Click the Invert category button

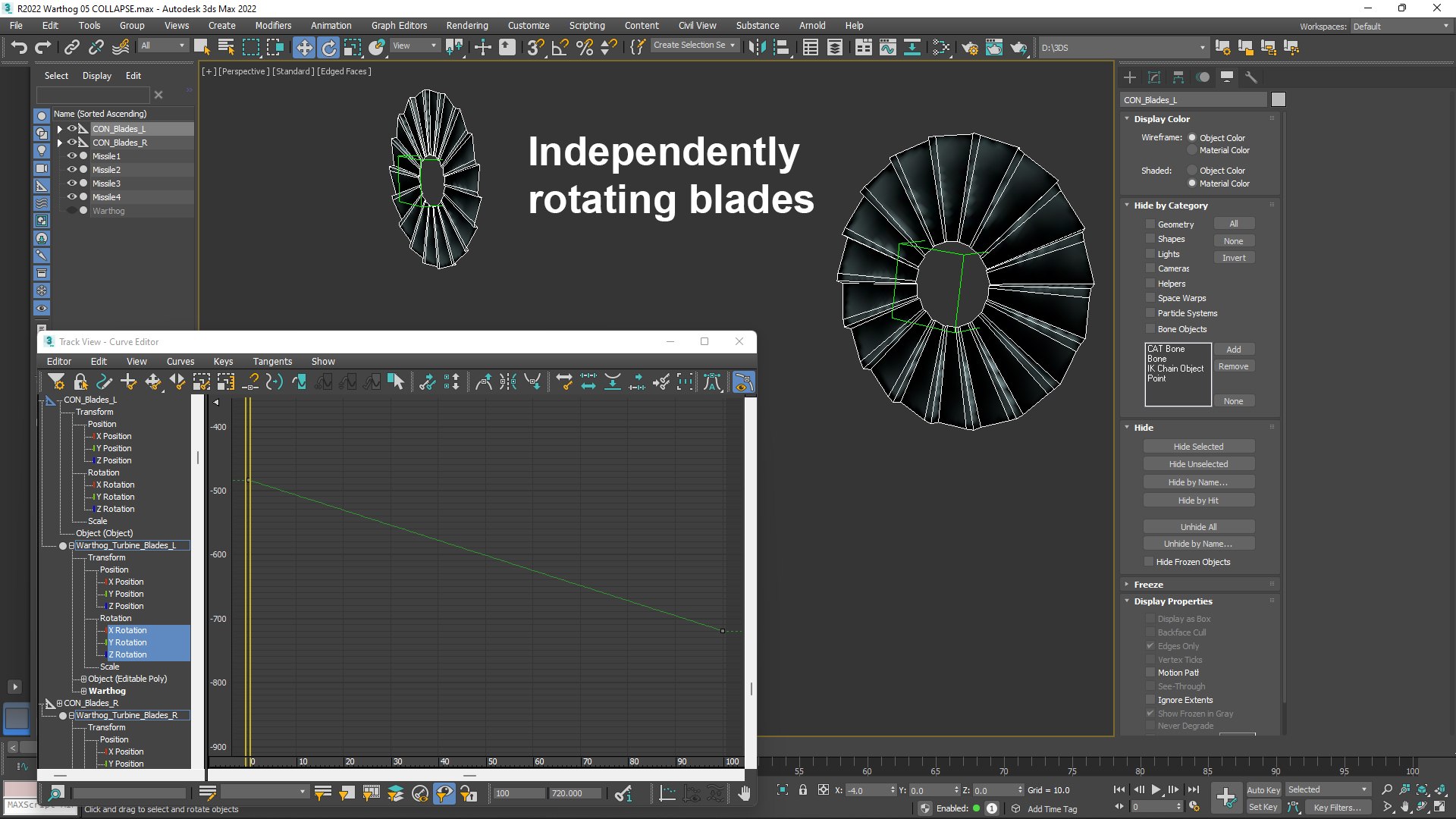click(x=1234, y=258)
